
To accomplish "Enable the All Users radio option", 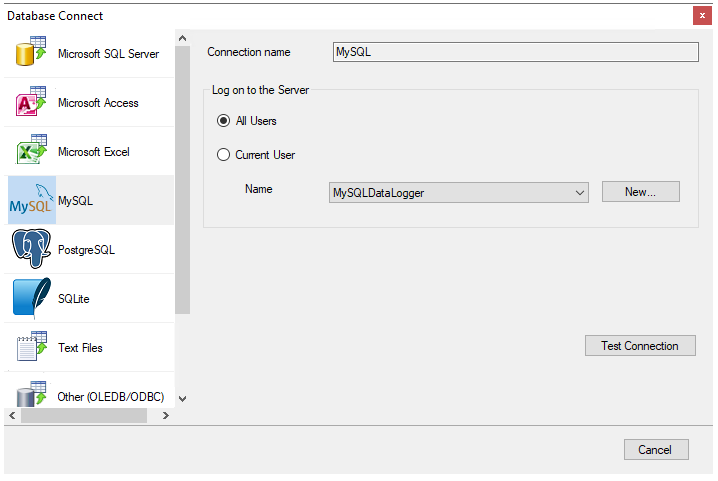I will (x=223, y=121).
